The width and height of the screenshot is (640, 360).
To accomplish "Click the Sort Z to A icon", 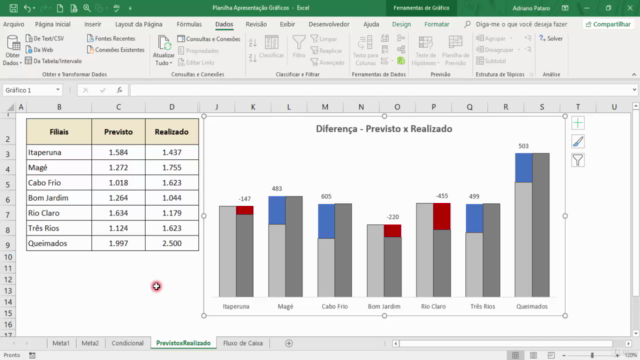I will coord(253,58).
